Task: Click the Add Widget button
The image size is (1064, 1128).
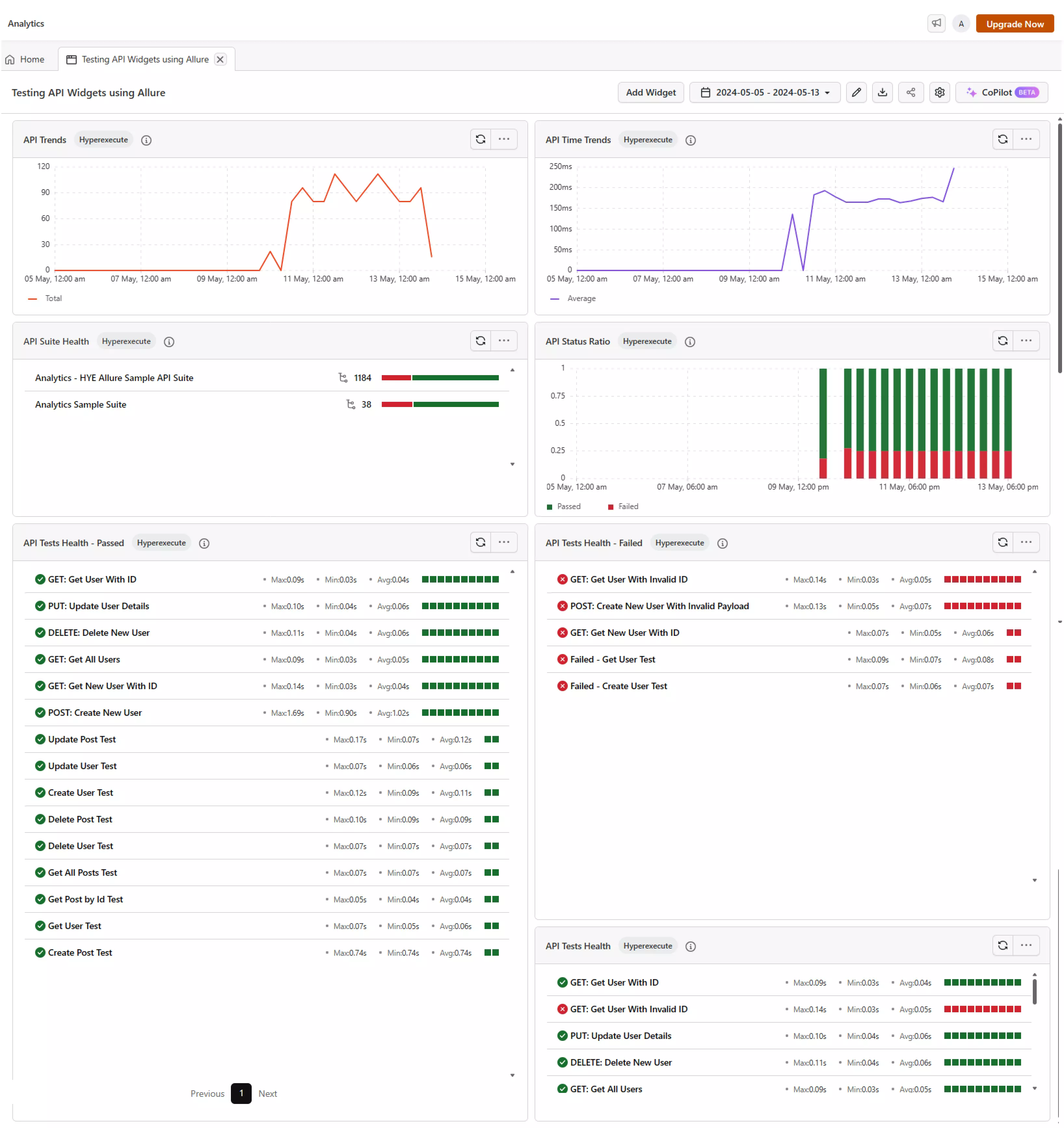Action: (x=650, y=92)
